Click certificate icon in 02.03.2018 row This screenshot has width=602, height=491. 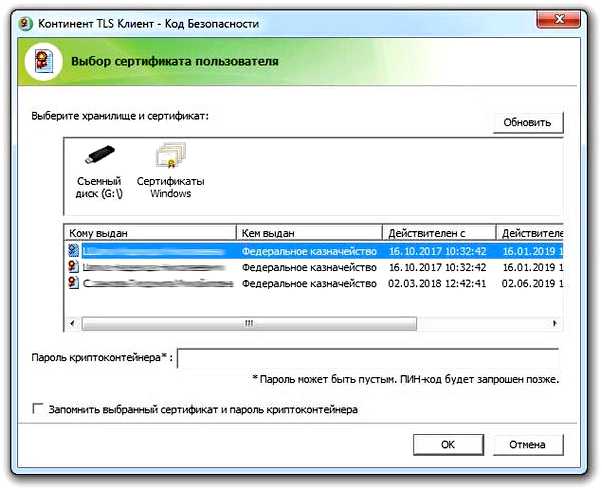(x=73, y=283)
